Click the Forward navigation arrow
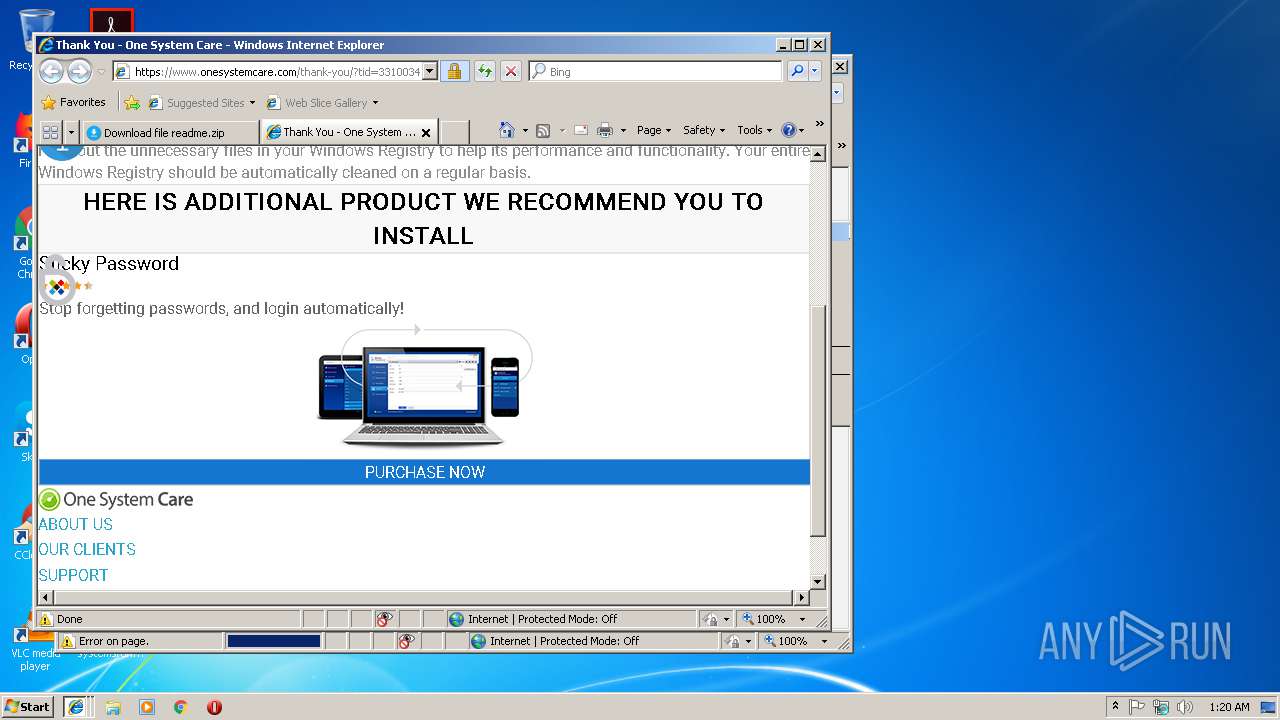 point(79,71)
